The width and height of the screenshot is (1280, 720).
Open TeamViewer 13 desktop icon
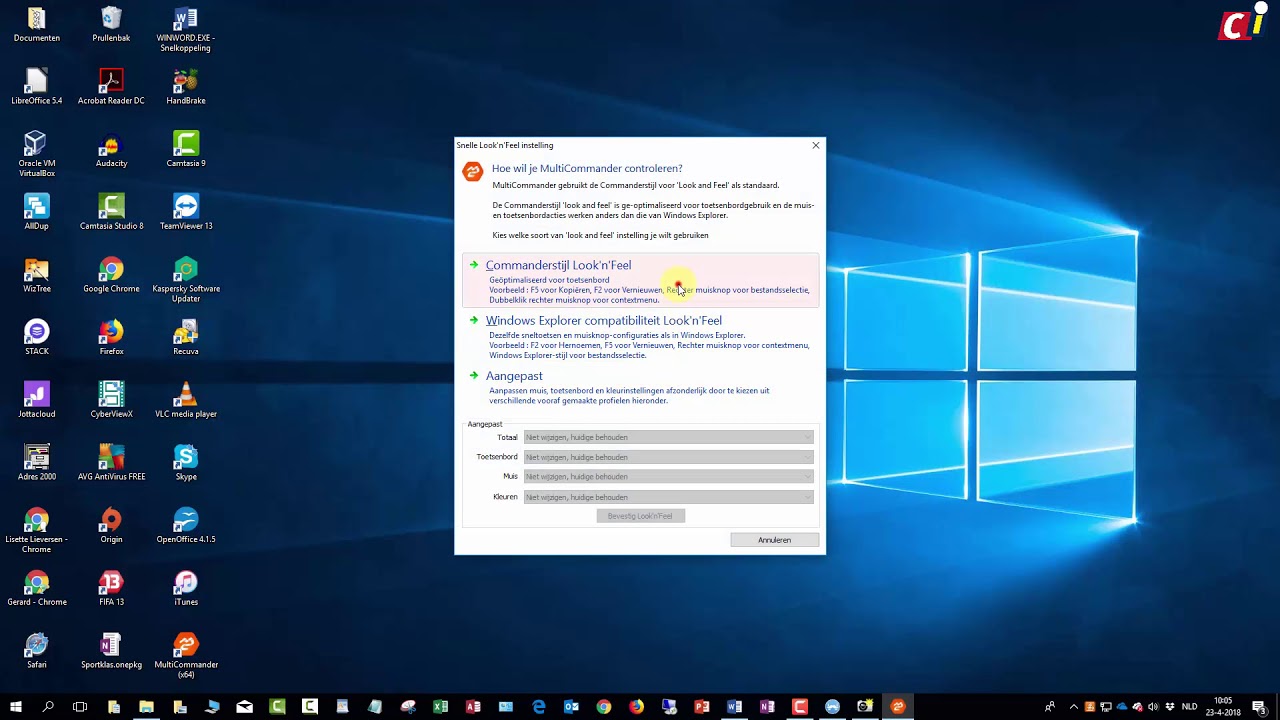(x=185, y=212)
